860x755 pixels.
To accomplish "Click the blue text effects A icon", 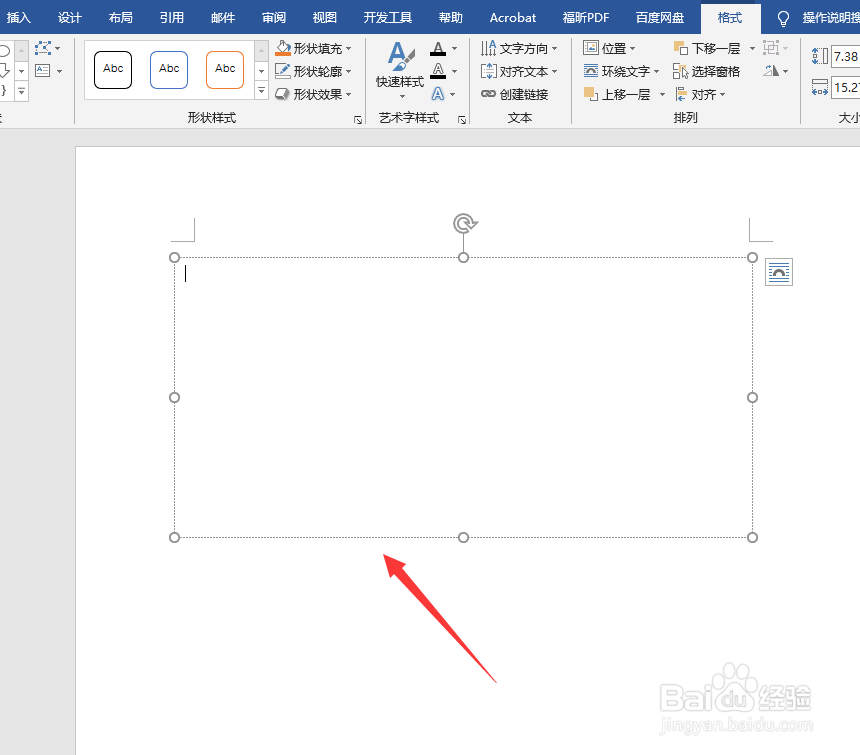I will (438, 94).
